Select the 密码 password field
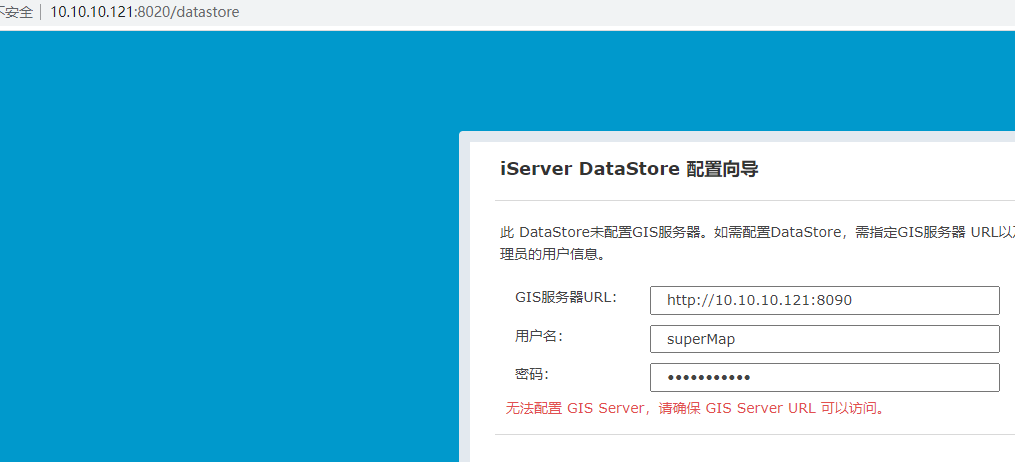Screen dimensions: 1015x462 coord(825,377)
